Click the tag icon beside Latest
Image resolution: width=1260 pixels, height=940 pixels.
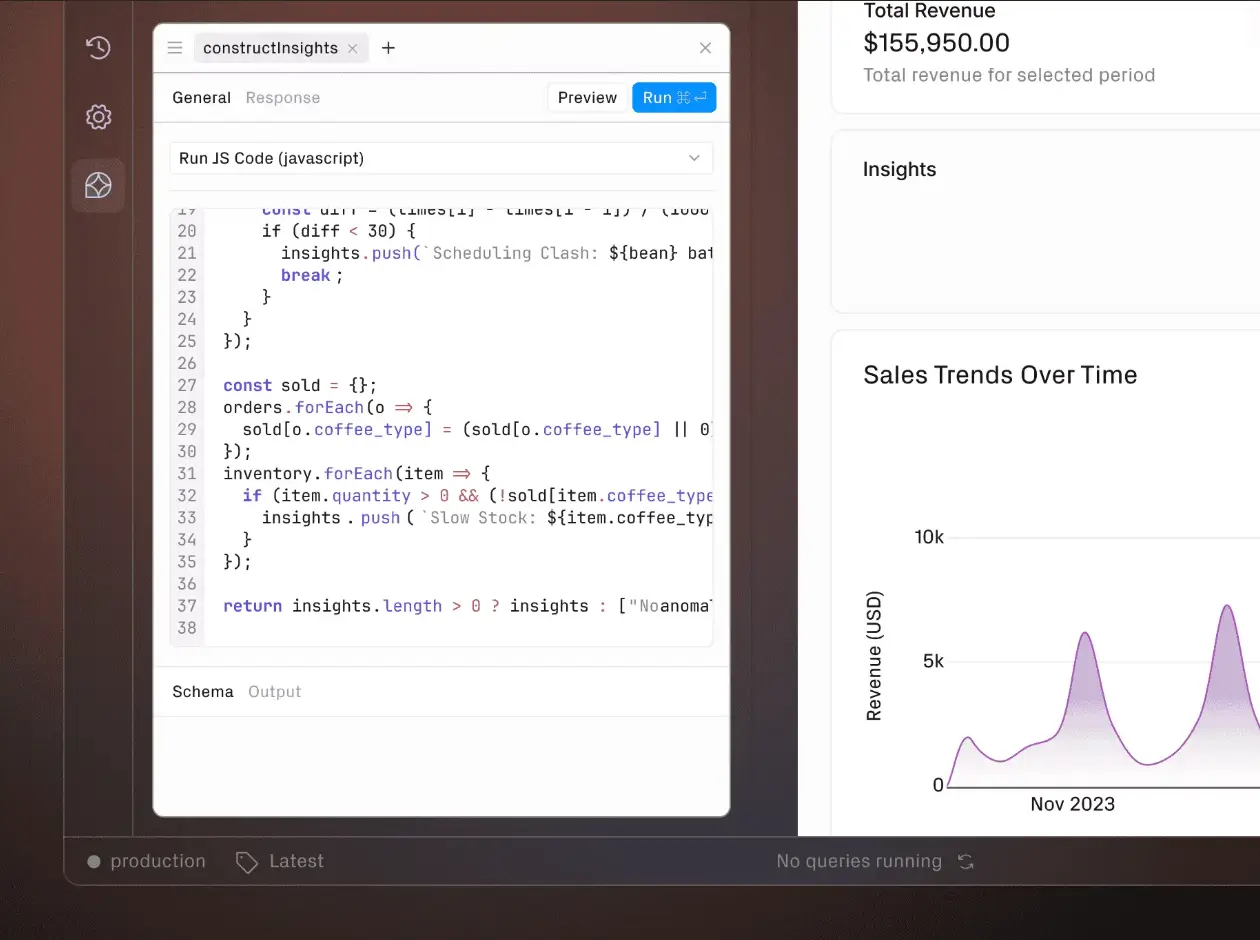[x=247, y=862]
